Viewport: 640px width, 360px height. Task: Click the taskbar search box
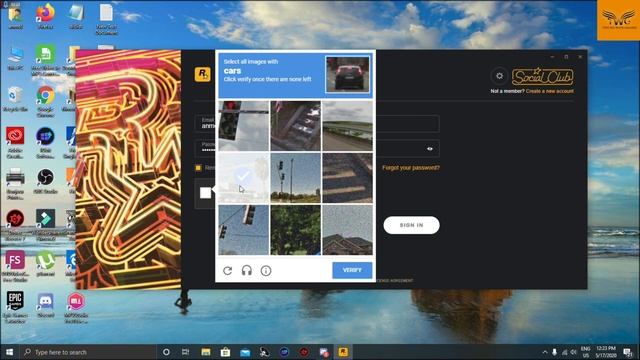87,352
